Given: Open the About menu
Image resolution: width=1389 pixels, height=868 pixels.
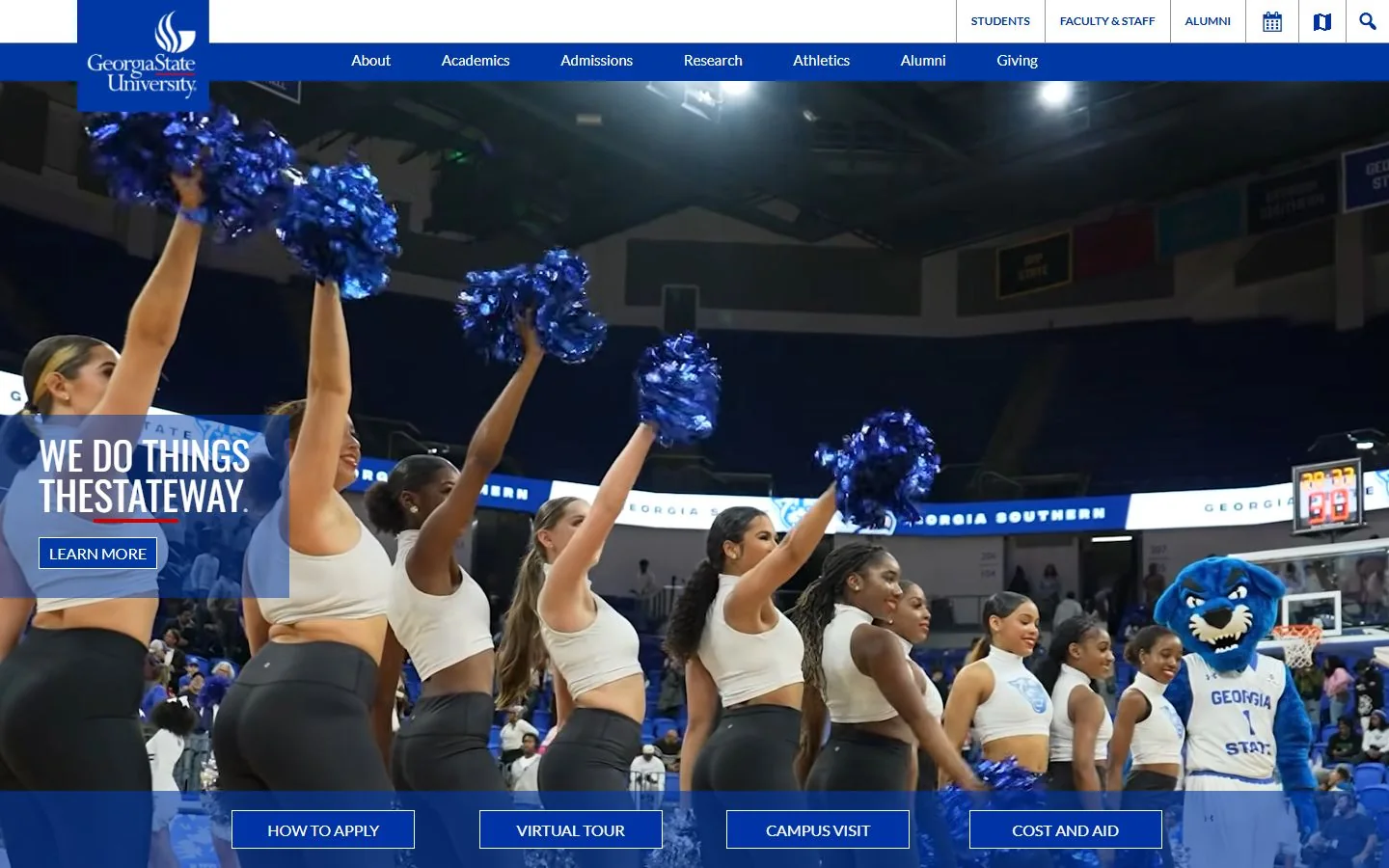Looking at the screenshot, I should pos(370,61).
